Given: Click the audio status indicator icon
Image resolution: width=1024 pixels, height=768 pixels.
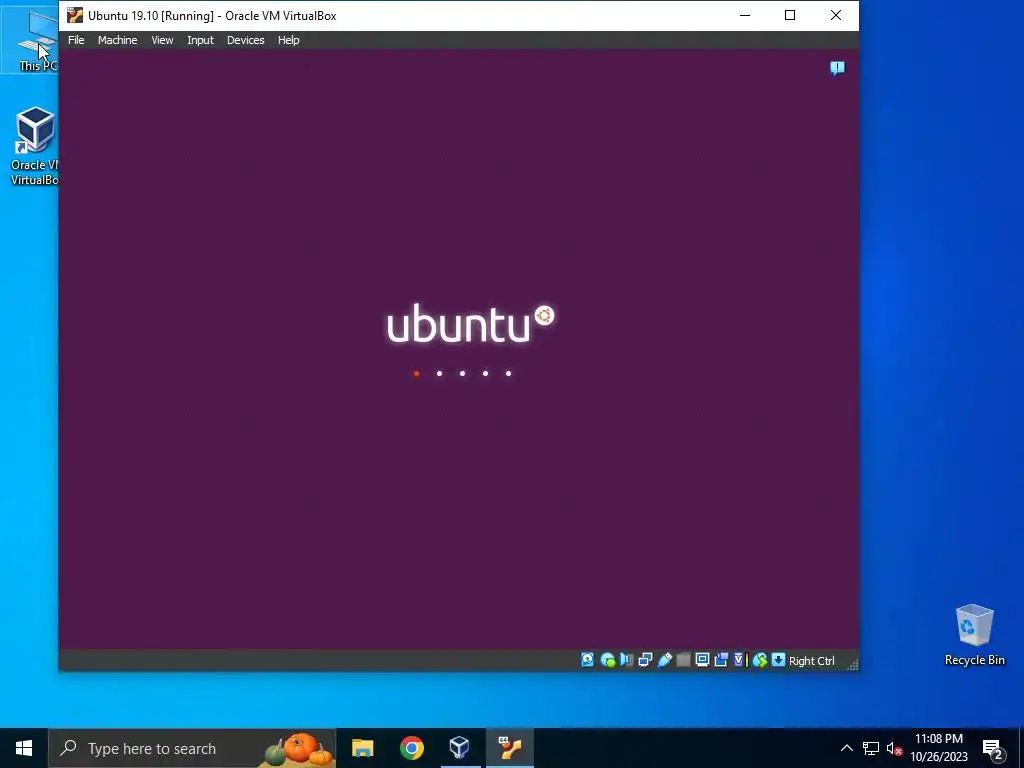Looking at the screenshot, I should click(x=626, y=660).
